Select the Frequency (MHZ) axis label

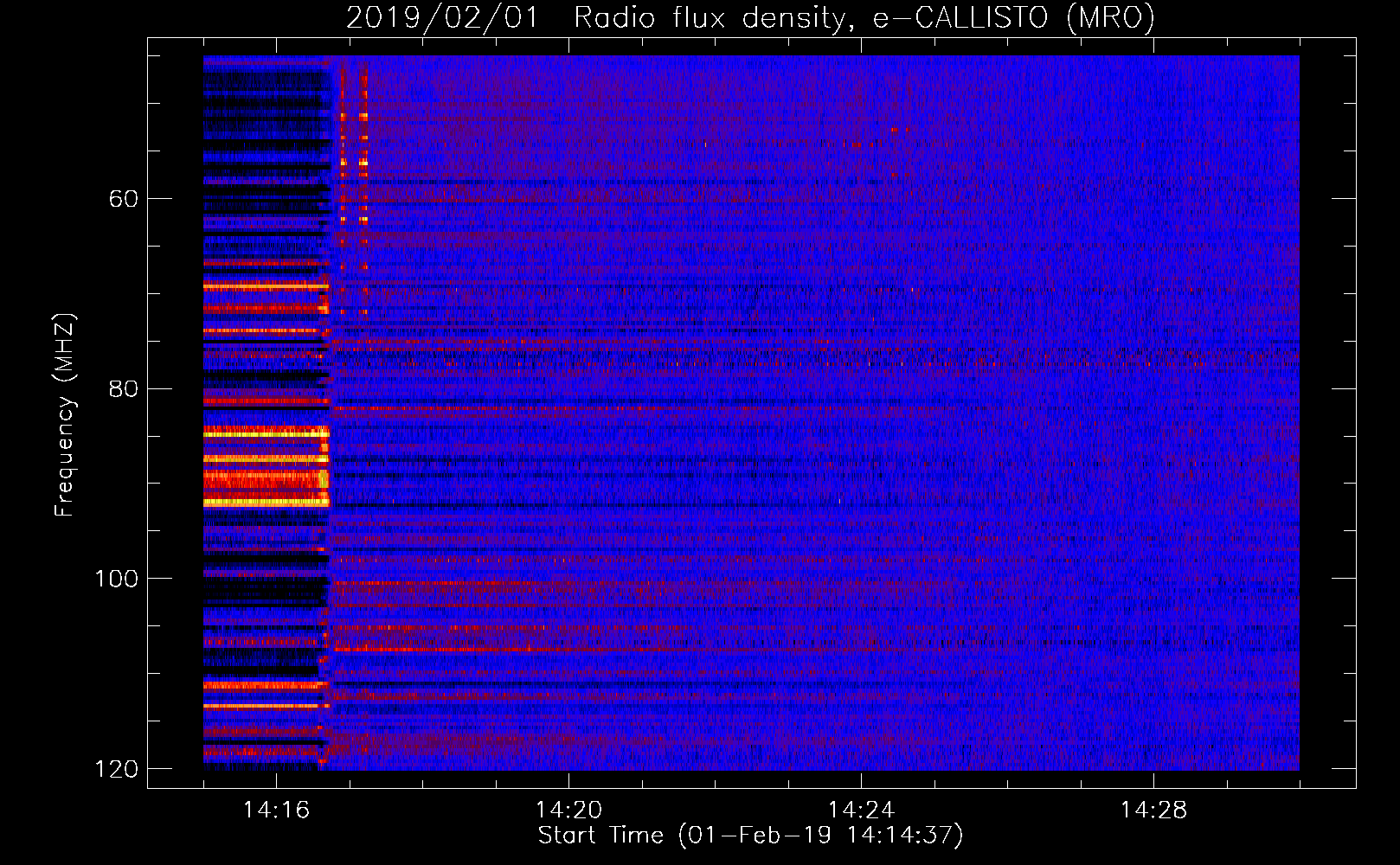(x=65, y=414)
